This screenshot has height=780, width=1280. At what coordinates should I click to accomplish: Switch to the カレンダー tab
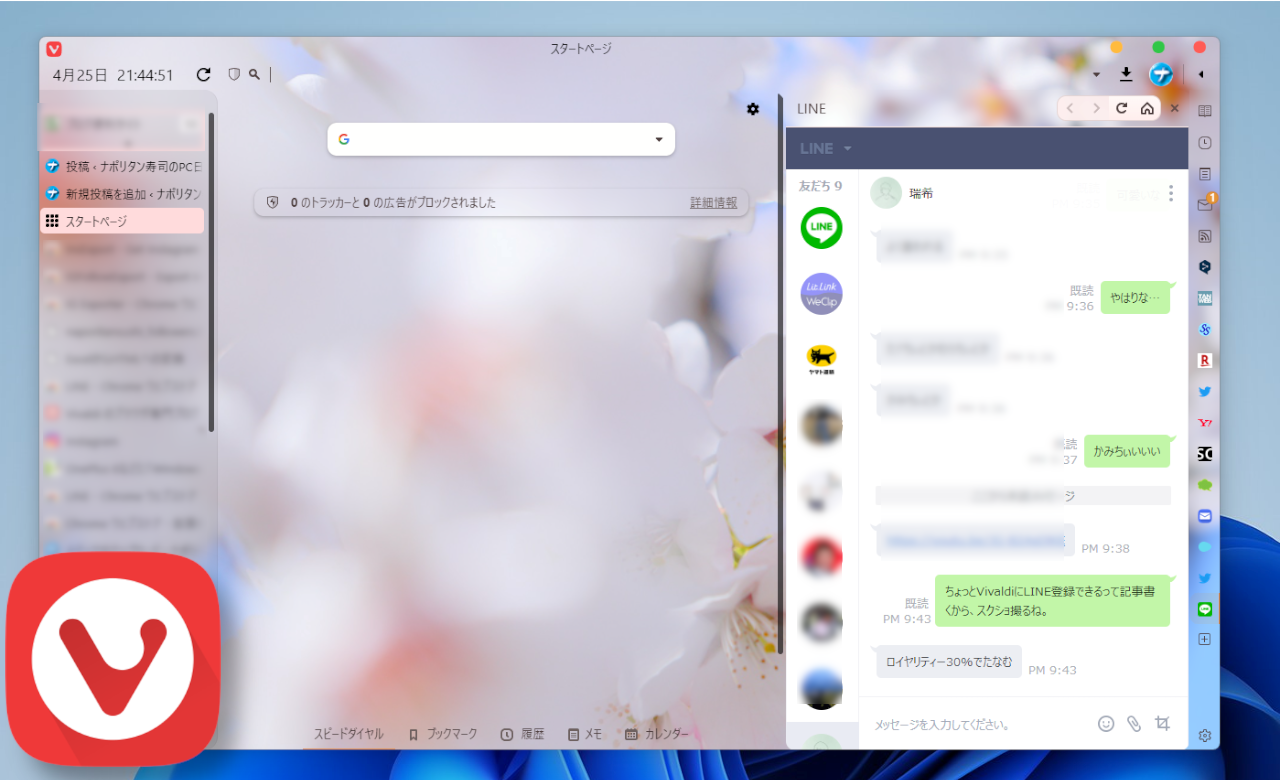[x=657, y=734]
